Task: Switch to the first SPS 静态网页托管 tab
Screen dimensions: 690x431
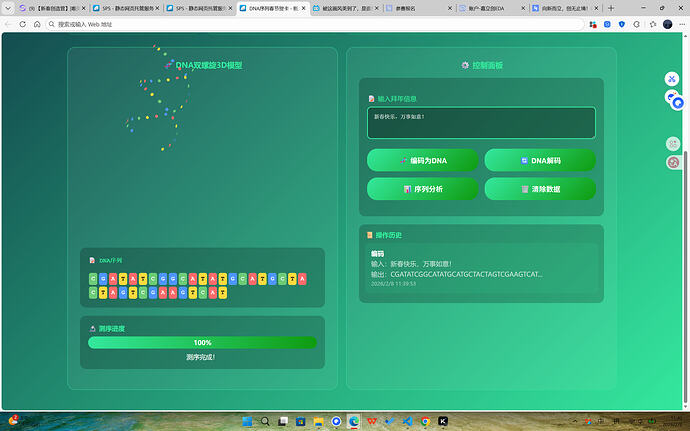Action: pos(126,8)
